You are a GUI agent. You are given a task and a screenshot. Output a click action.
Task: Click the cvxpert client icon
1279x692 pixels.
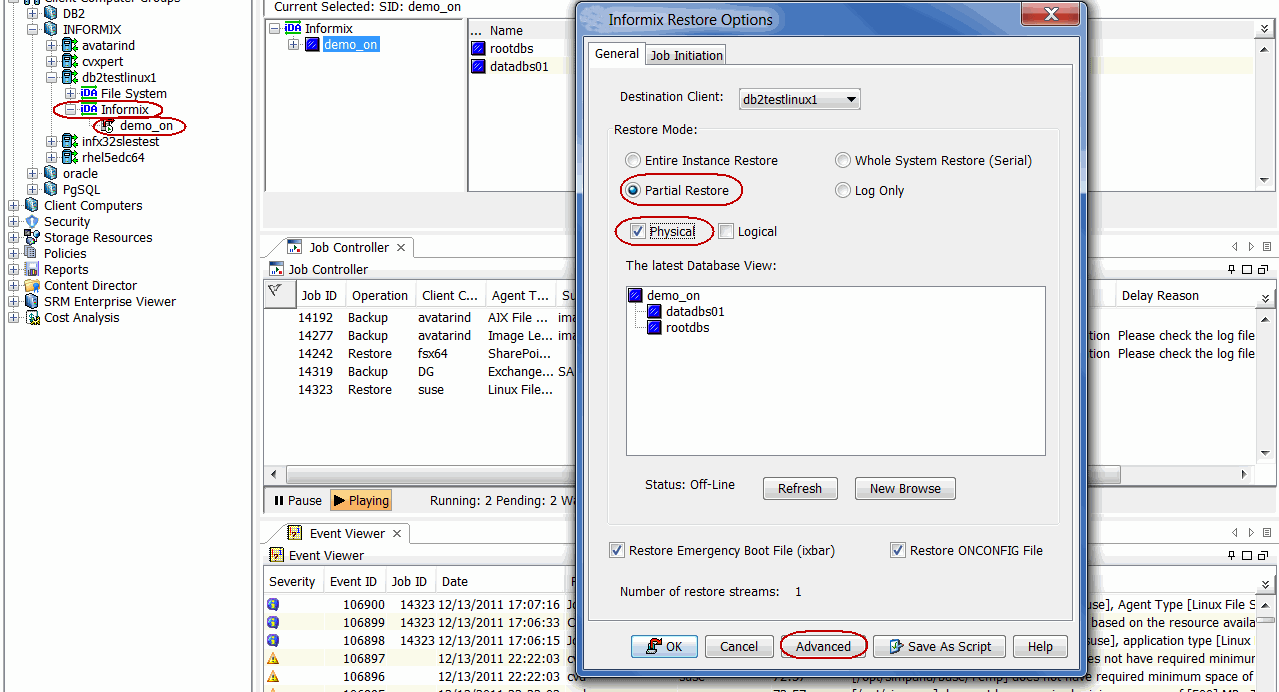(x=70, y=62)
